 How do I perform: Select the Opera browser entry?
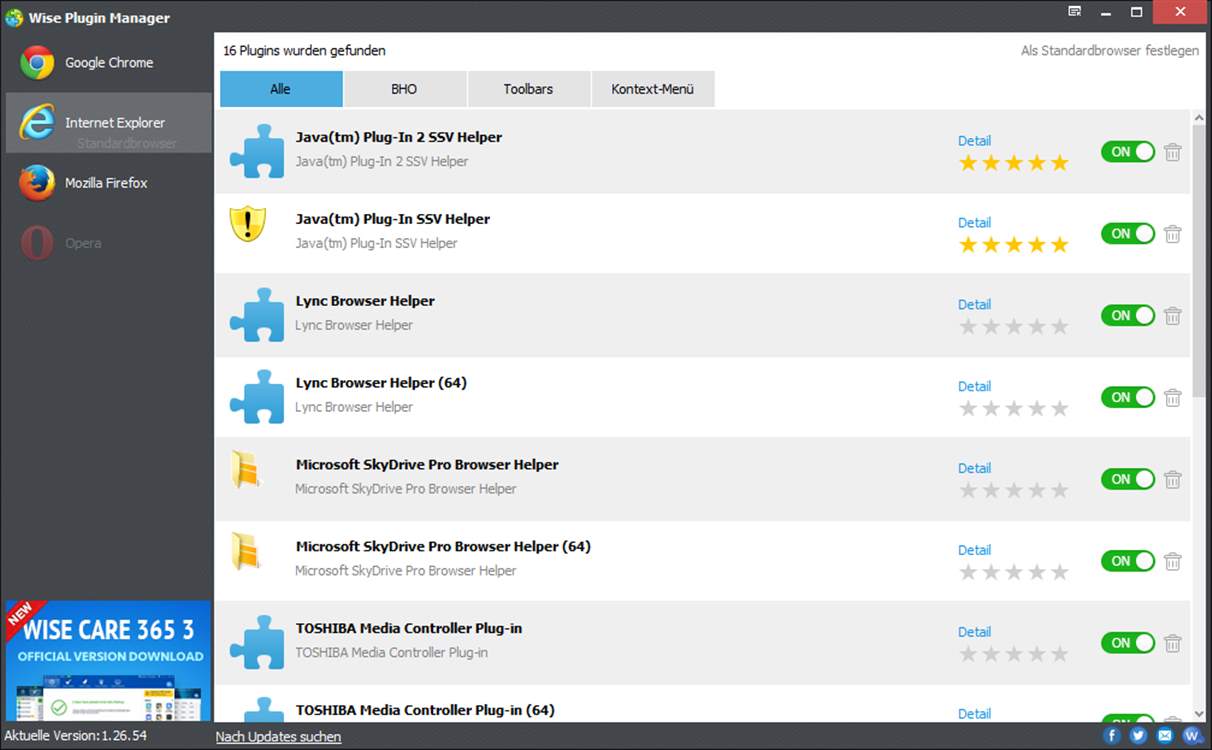(108, 243)
